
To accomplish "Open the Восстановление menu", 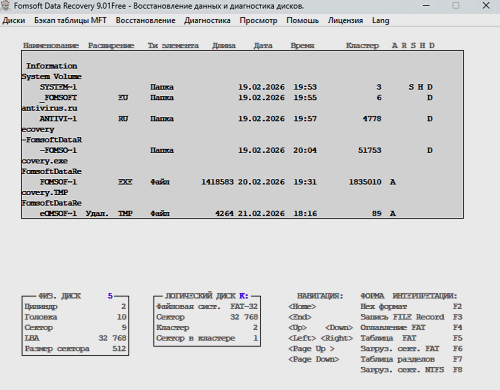I will point(145,20).
